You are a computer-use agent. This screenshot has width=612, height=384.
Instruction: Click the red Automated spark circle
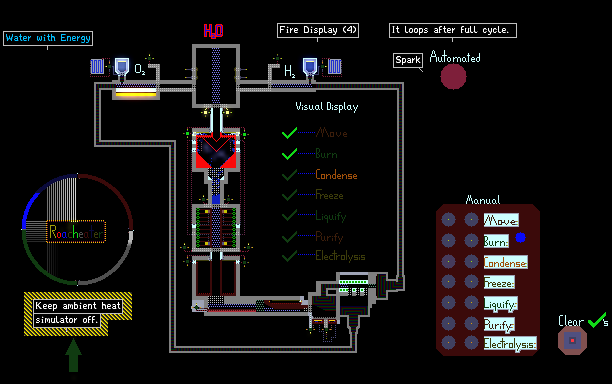coord(453,76)
